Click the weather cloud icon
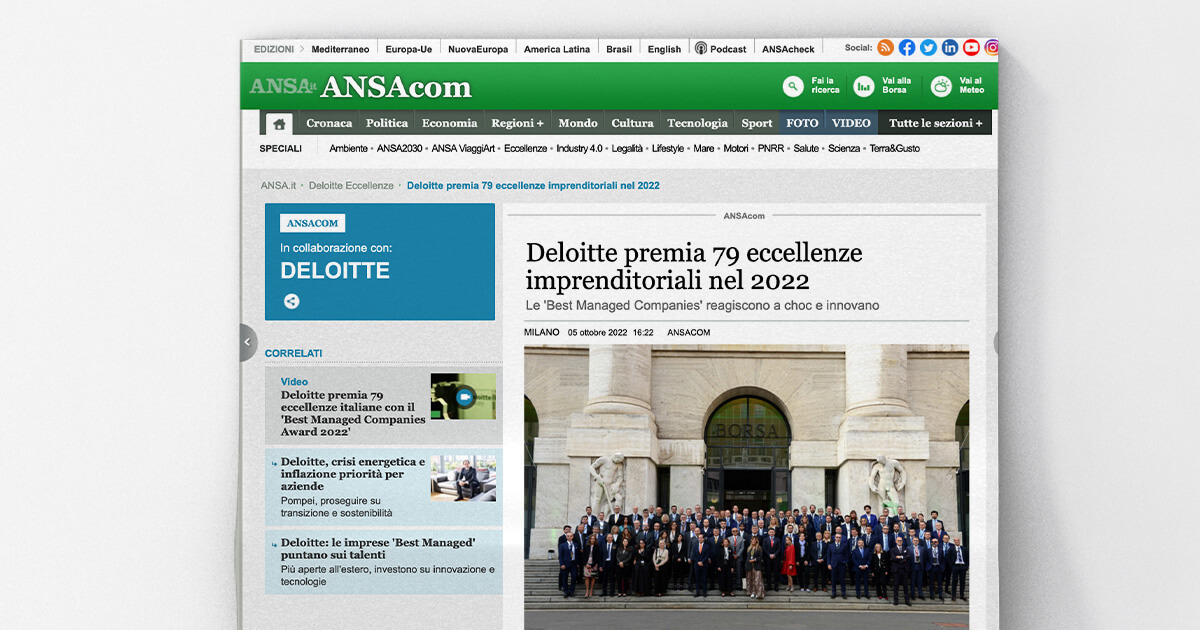Viewport: 1200px width, 630px height. pyautogui.click(x=941, y=87)
